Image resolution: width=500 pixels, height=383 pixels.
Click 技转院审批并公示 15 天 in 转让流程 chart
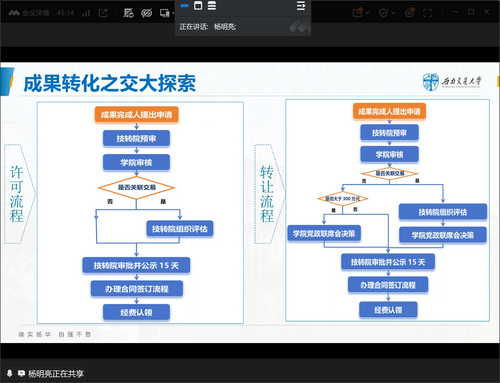point(388,262)
